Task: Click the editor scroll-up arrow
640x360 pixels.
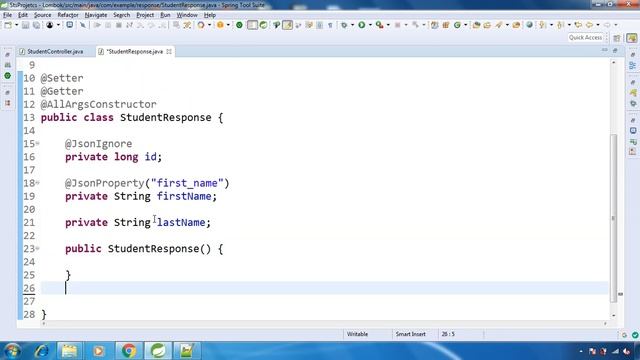Action: (x=613, y=62)
